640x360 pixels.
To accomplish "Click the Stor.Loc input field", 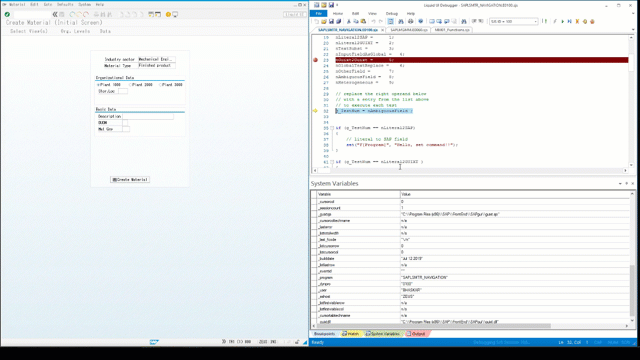I will point(123,91).
